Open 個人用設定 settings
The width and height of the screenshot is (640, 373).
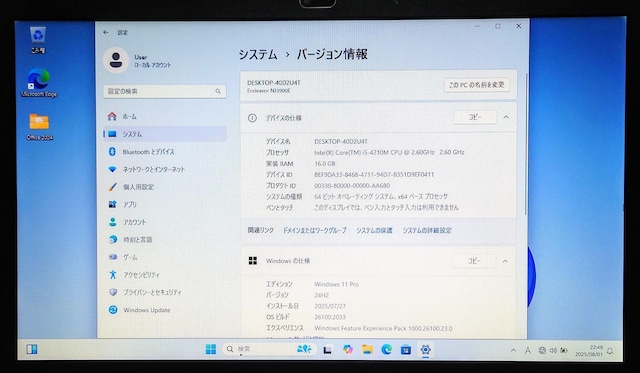(x=164, y=187)
